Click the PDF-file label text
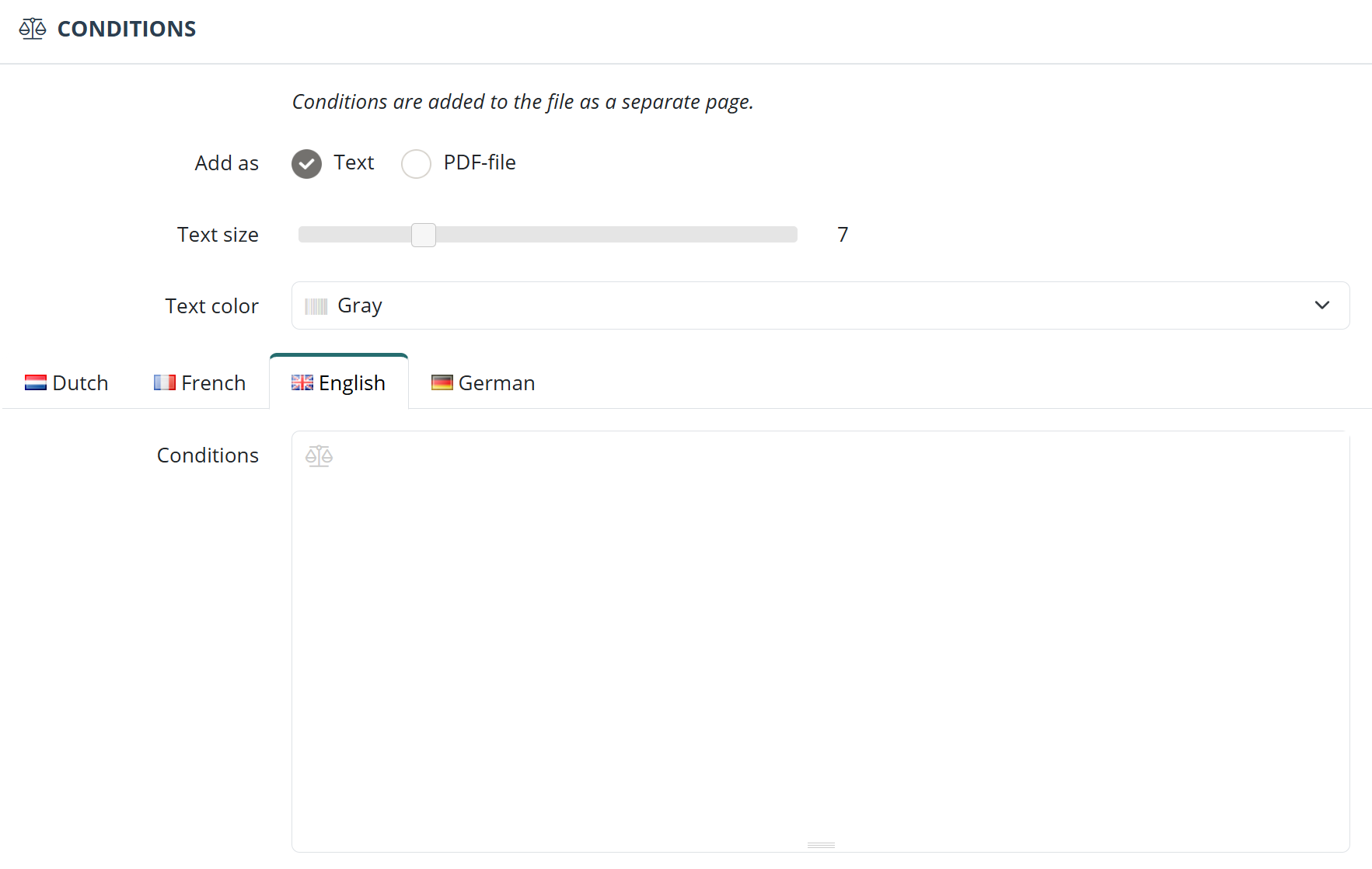 click(480, 162)
